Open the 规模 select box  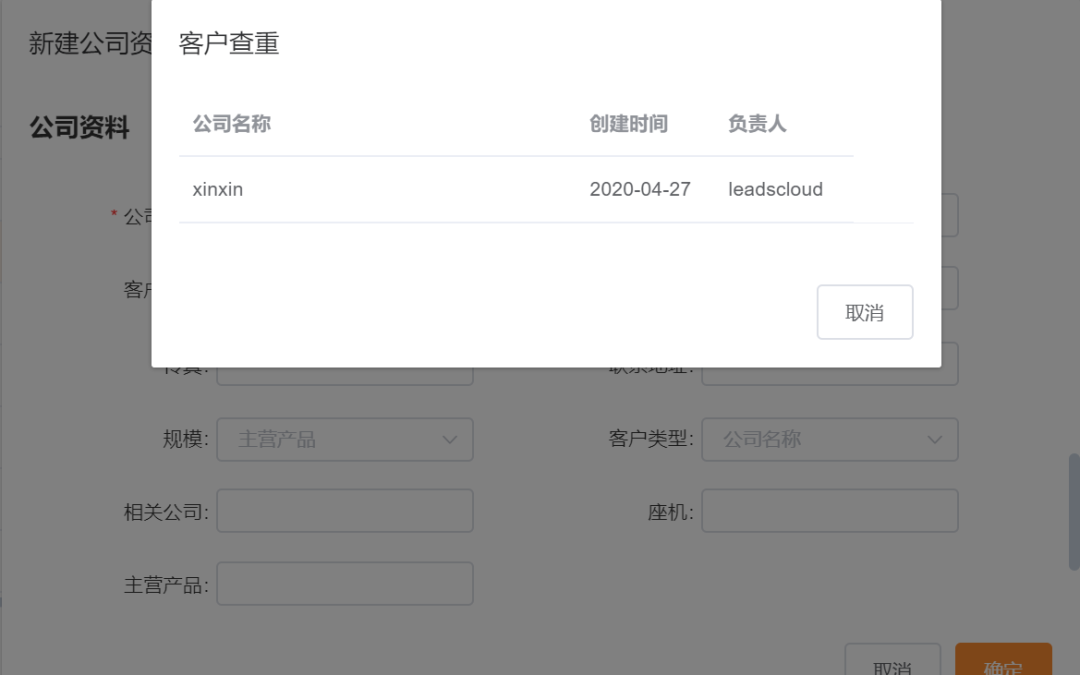click(x=330, y=439)
